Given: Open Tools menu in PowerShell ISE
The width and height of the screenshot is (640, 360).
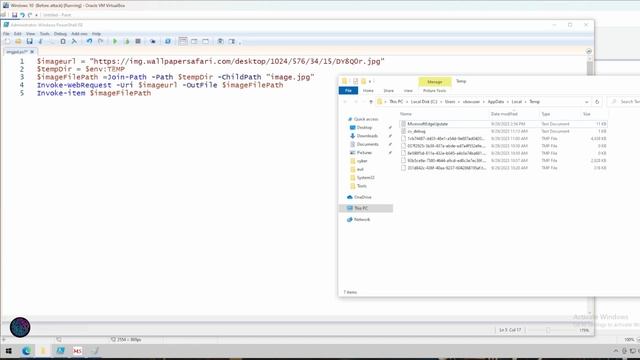Looking at the screenshot, I should pyautogui.click(x=44, y=33).
